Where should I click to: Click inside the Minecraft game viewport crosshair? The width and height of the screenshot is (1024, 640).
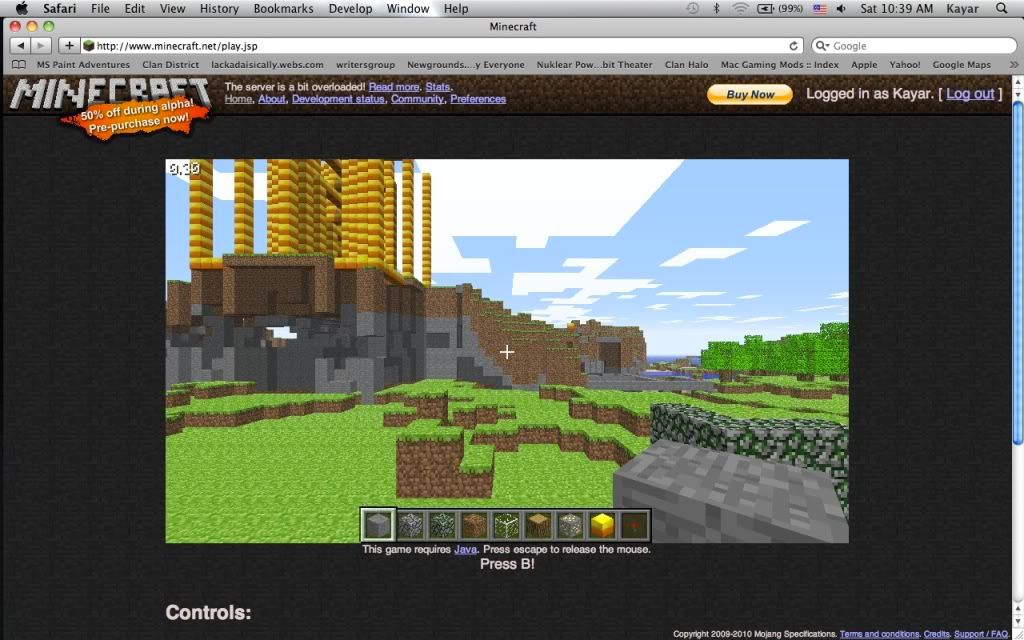507,352
